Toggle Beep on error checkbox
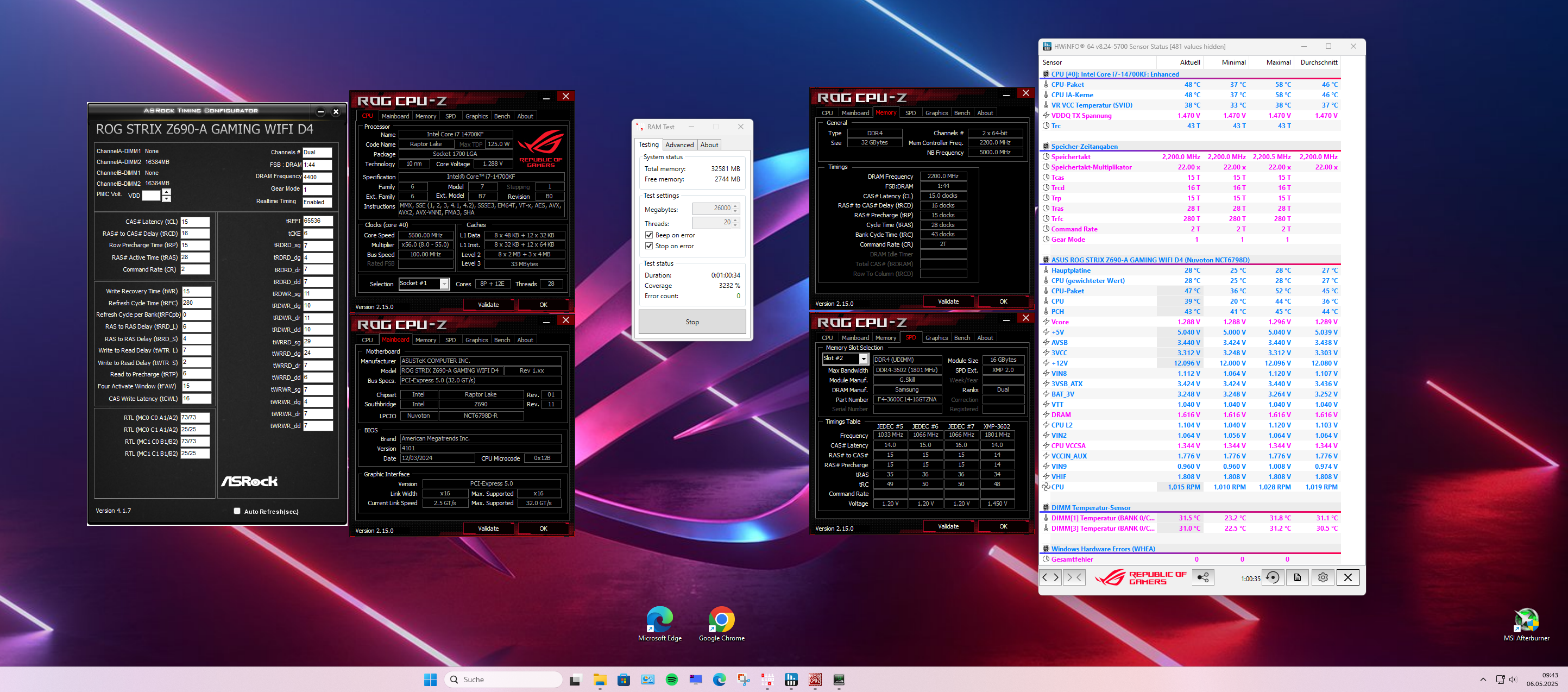 pyautogui.click(x=649, y=235)
